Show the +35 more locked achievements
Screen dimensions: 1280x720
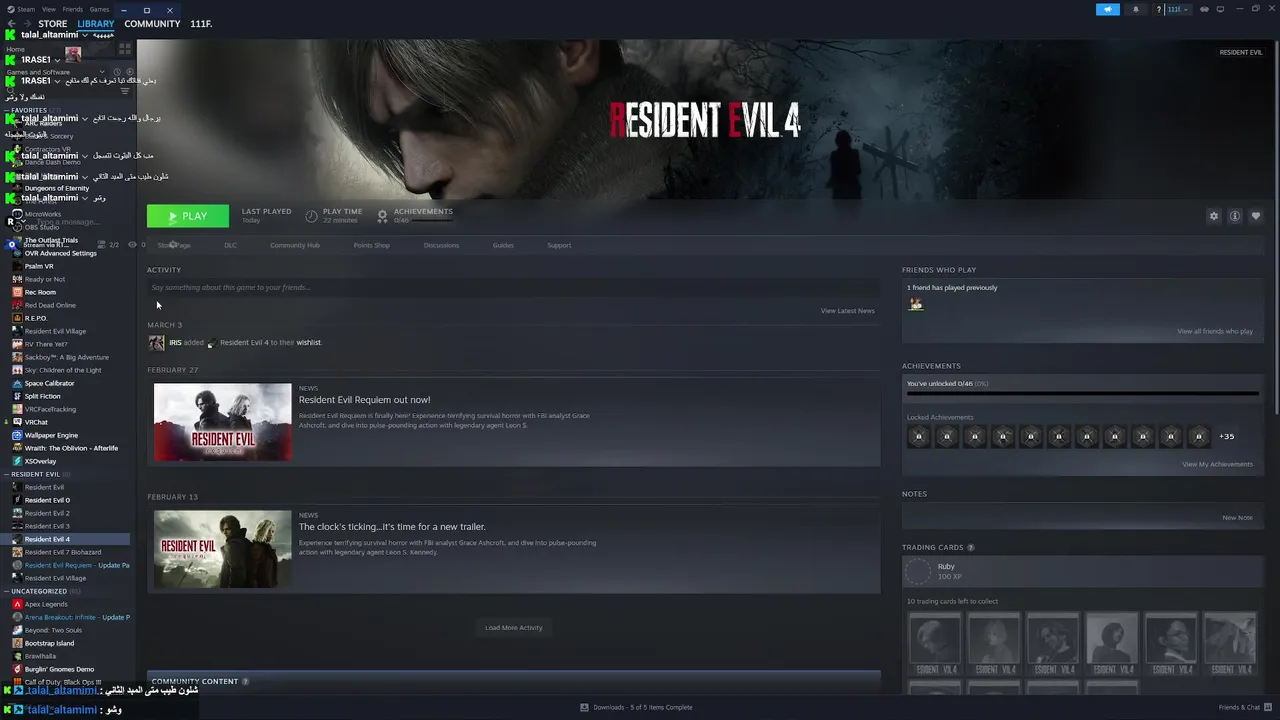pyautogui.click(x=1226, y=436)
